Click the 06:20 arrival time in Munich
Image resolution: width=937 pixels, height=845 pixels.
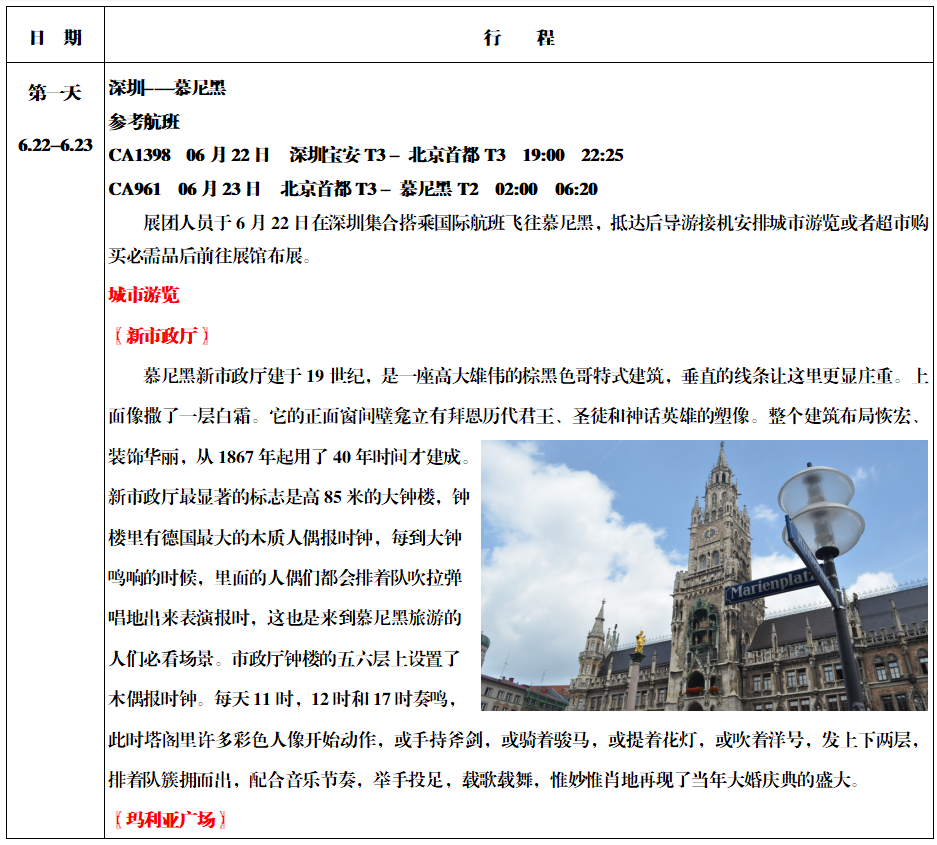point(576,189)
